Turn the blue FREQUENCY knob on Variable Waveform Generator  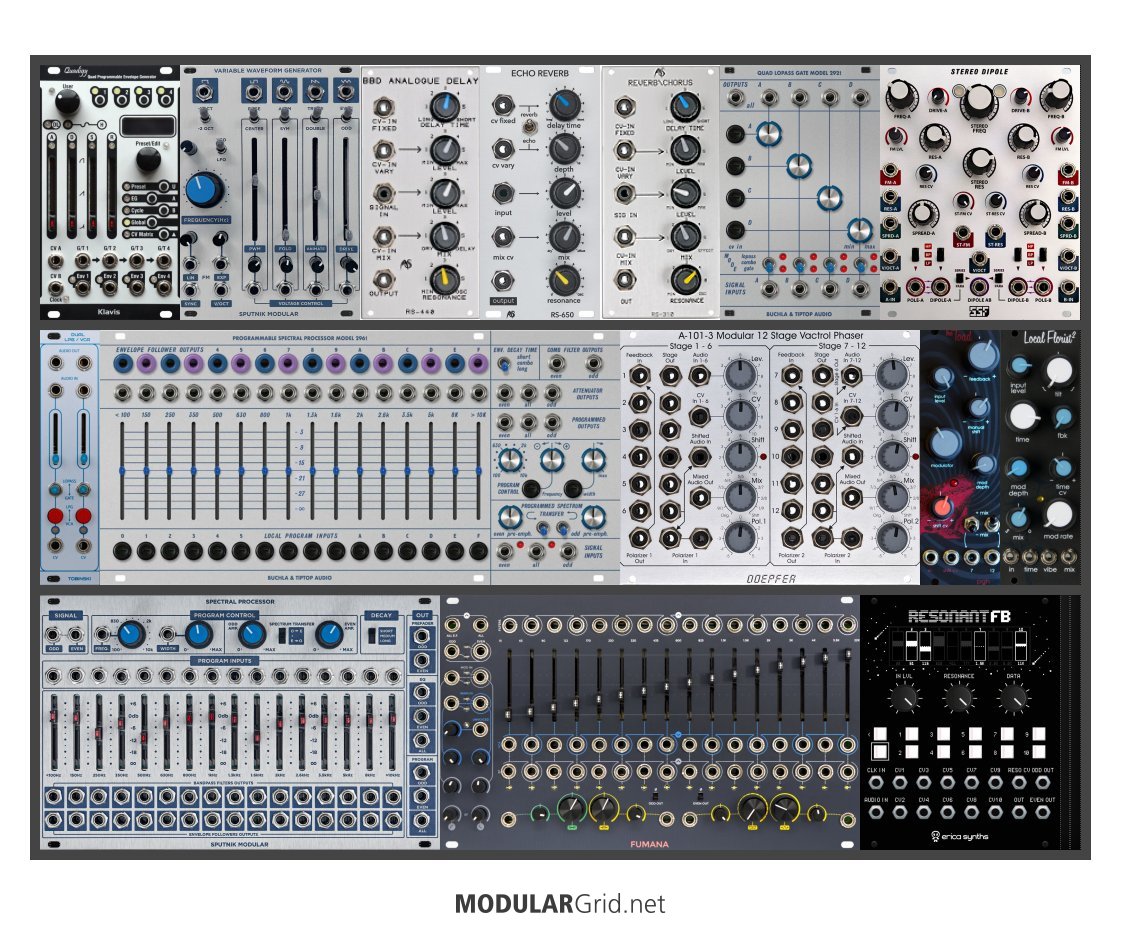(x=203, y=190)
